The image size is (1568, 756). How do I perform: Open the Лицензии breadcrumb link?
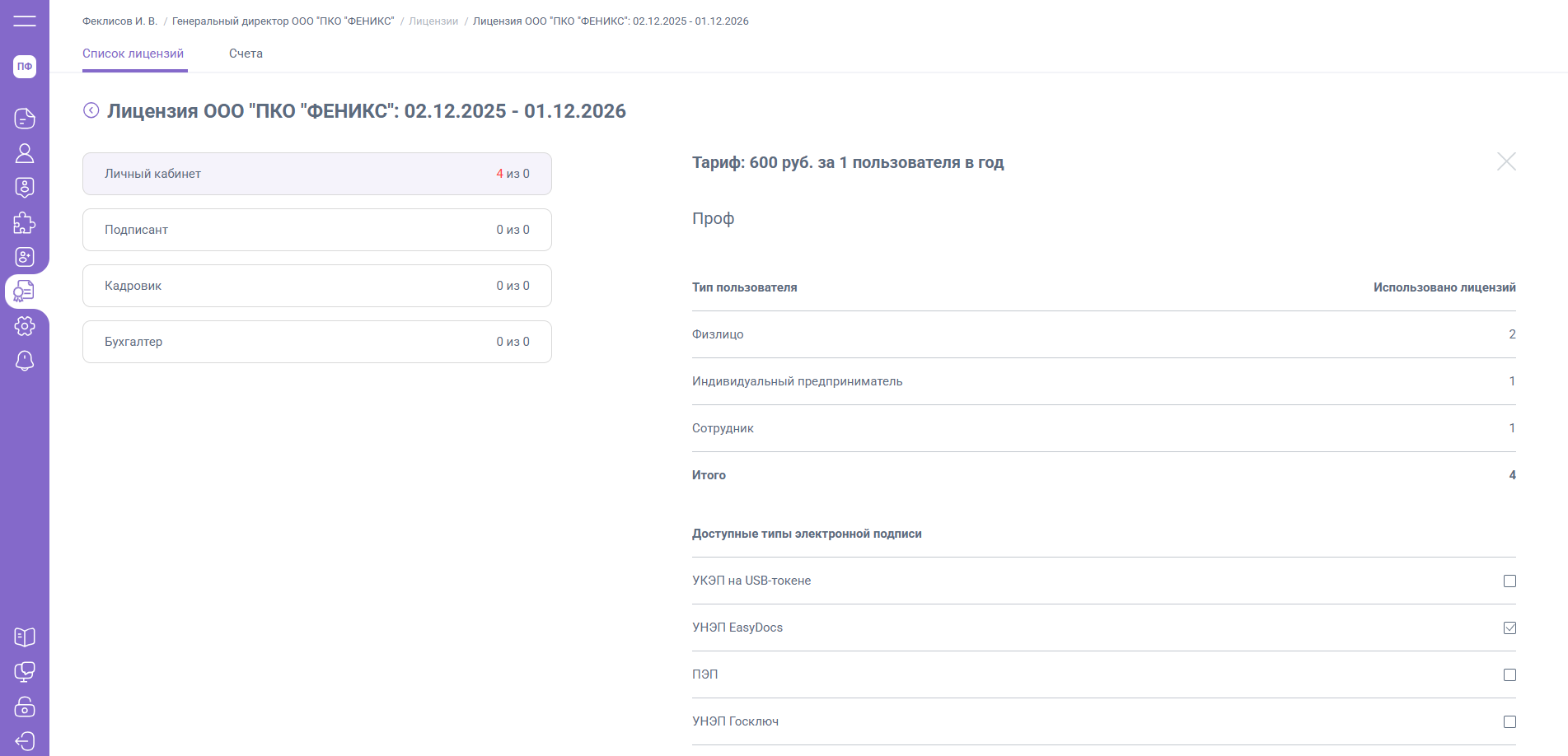click(x=433, y=21)
